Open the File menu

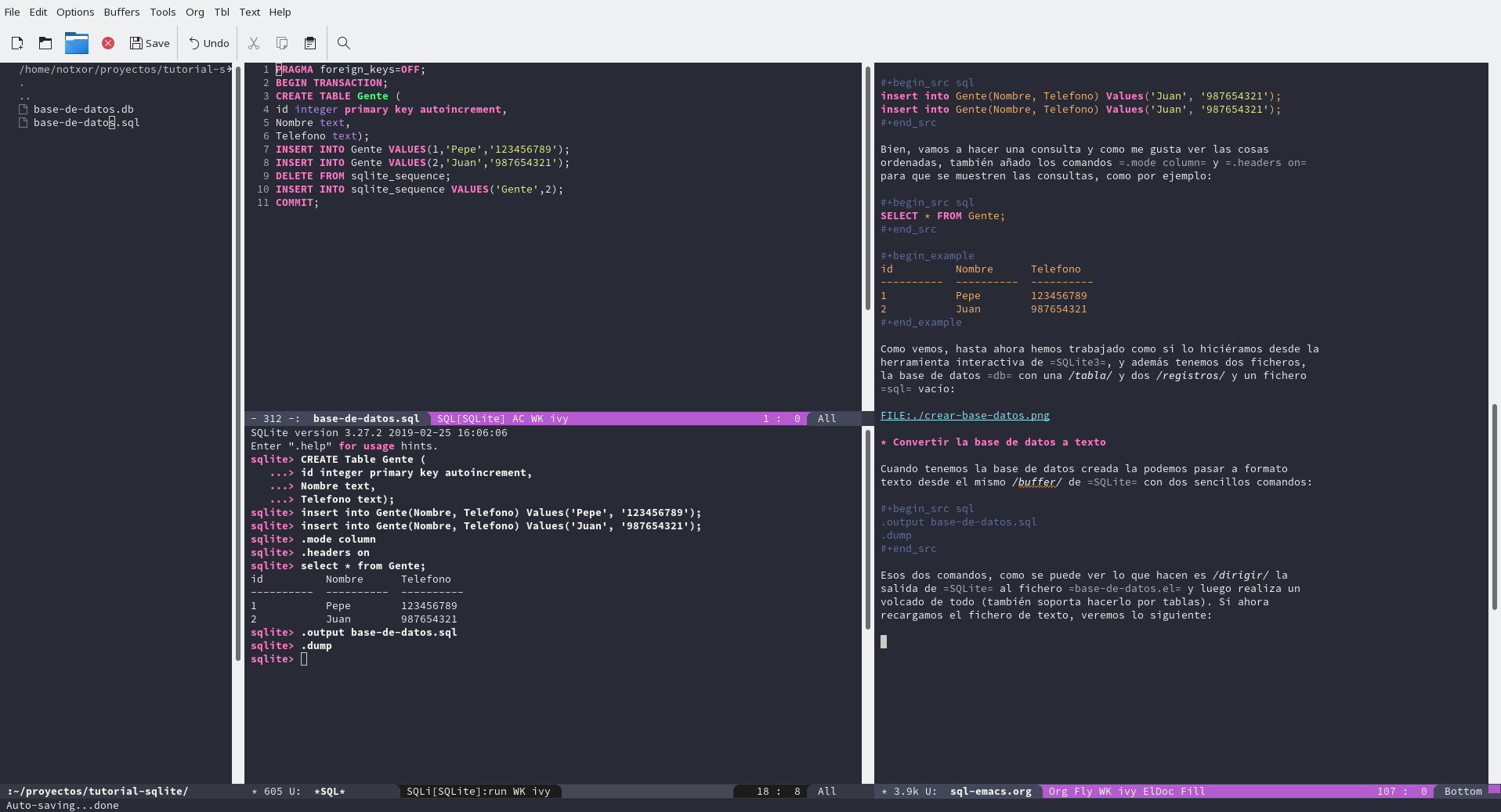(13, 12)
